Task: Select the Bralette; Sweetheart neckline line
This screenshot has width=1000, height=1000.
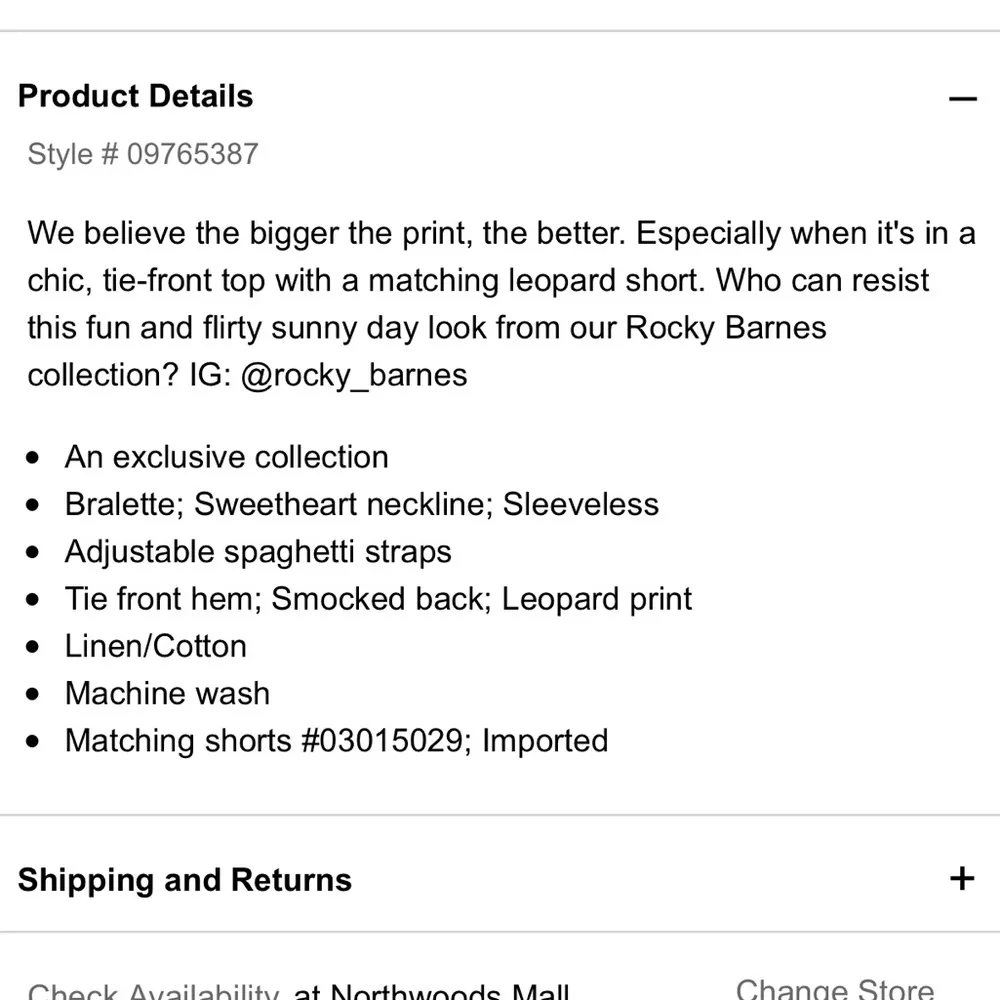Action: point(361,504)
